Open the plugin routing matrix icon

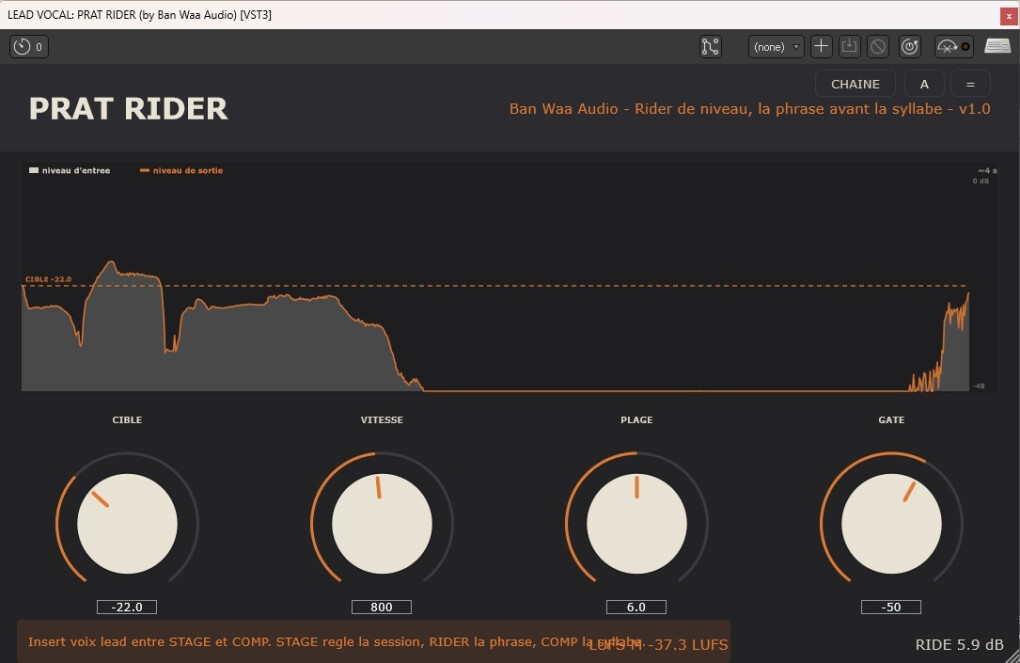[710, 47]
